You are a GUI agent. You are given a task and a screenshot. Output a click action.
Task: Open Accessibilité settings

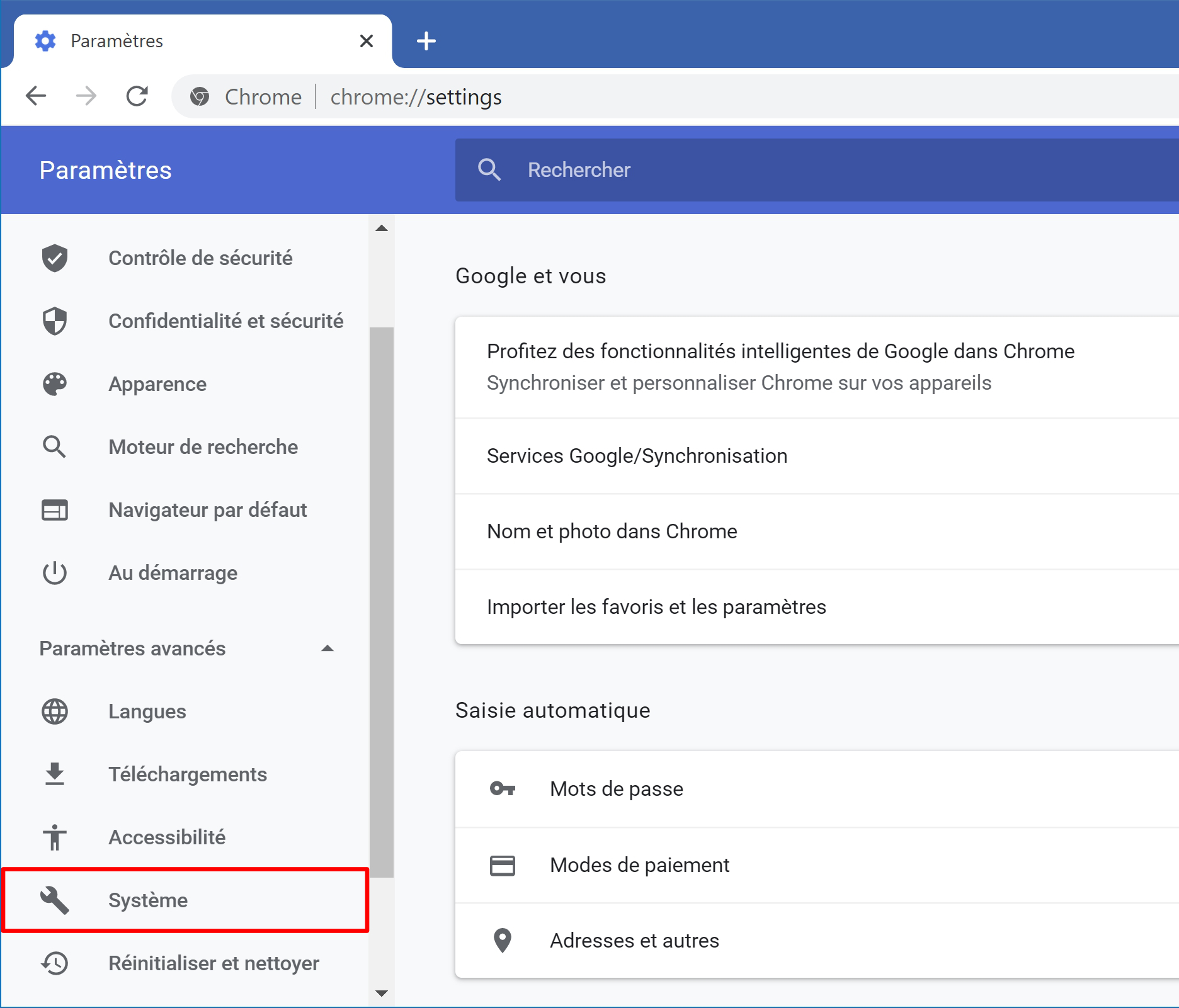(185, 837)
